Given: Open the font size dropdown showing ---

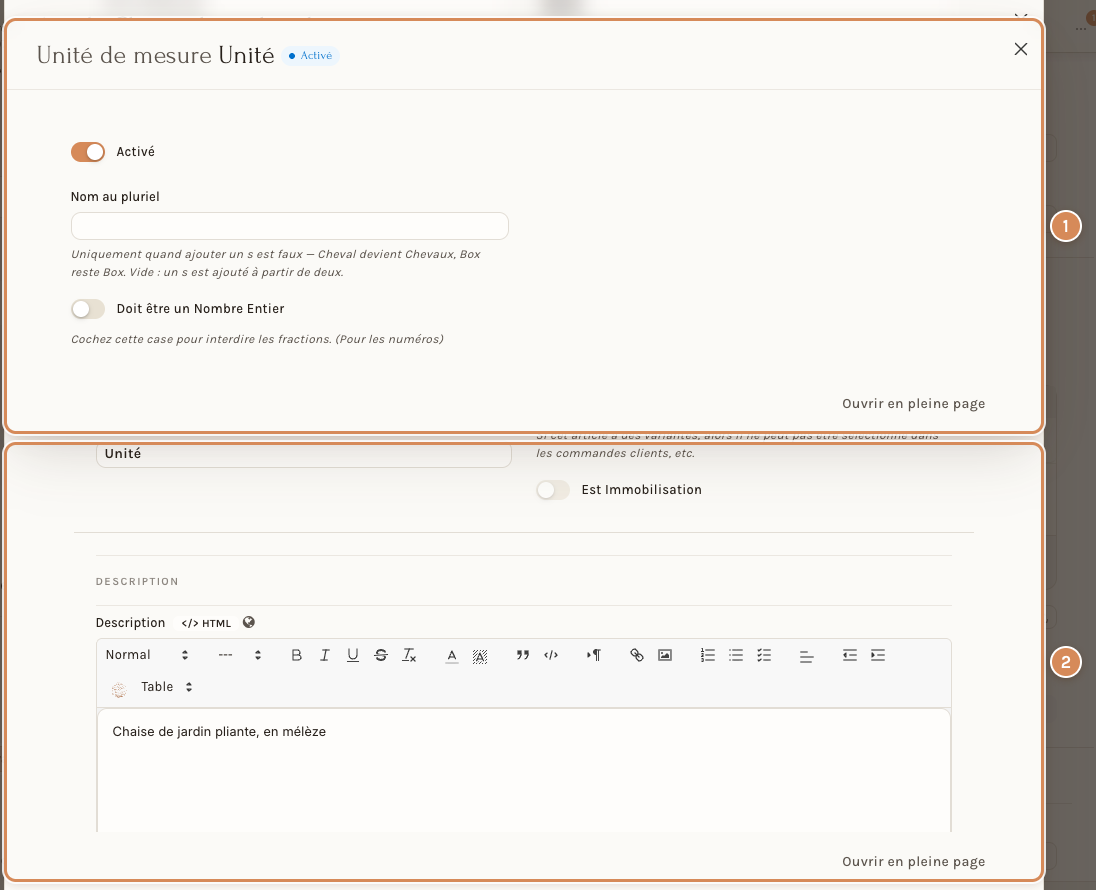Looking at the screenshot, I should pos(240,655).
